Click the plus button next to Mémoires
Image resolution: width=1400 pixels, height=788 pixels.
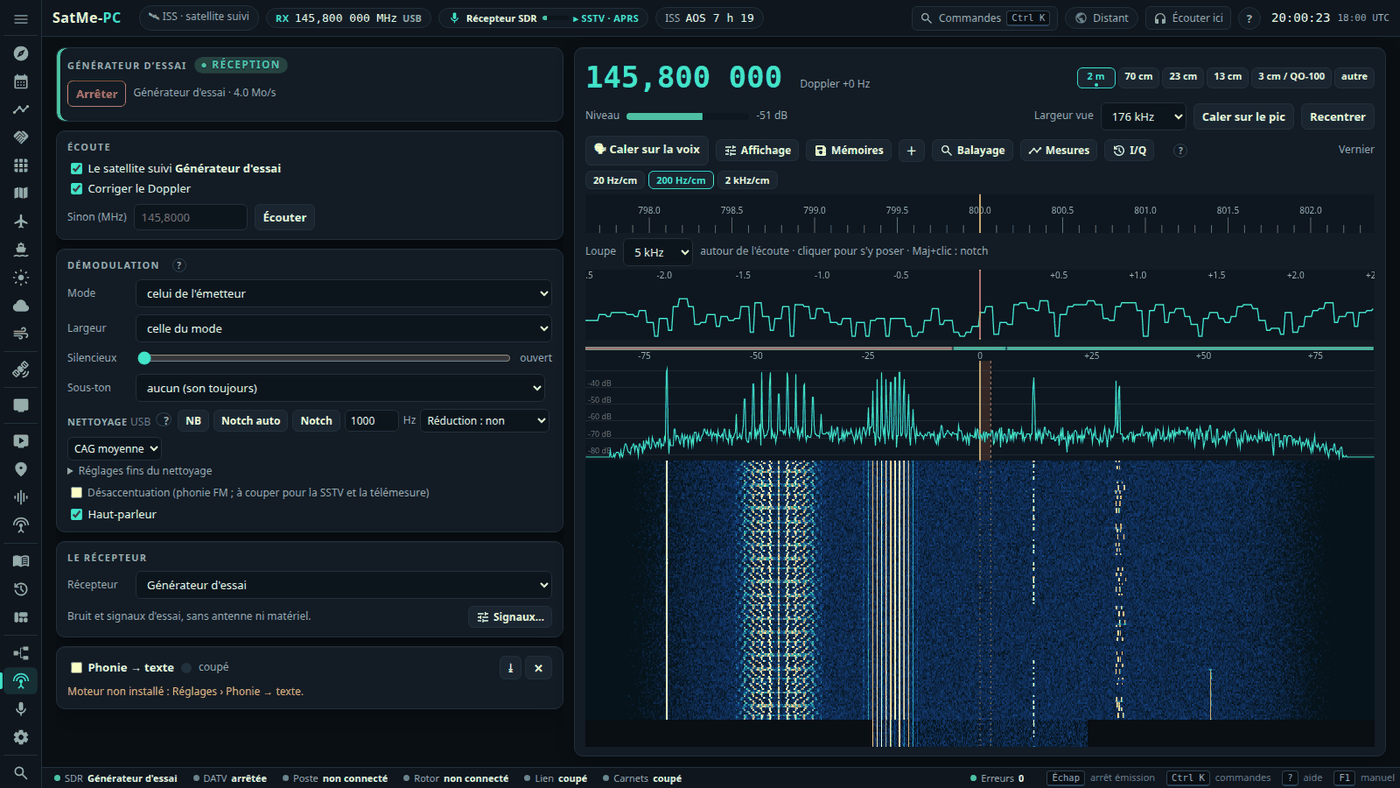point(911,150)
